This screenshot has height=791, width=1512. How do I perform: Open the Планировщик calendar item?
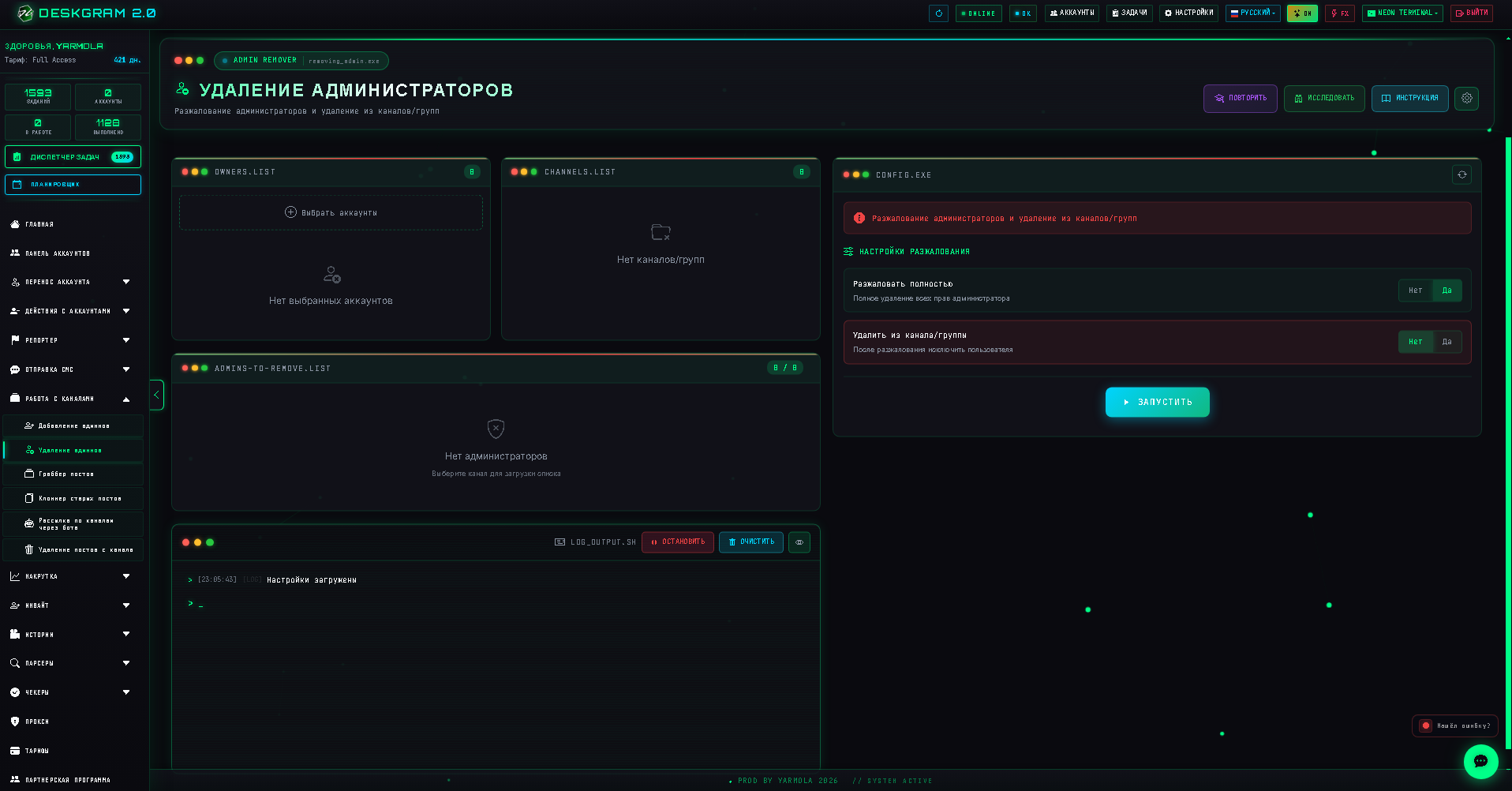click(x=73, y=185)
